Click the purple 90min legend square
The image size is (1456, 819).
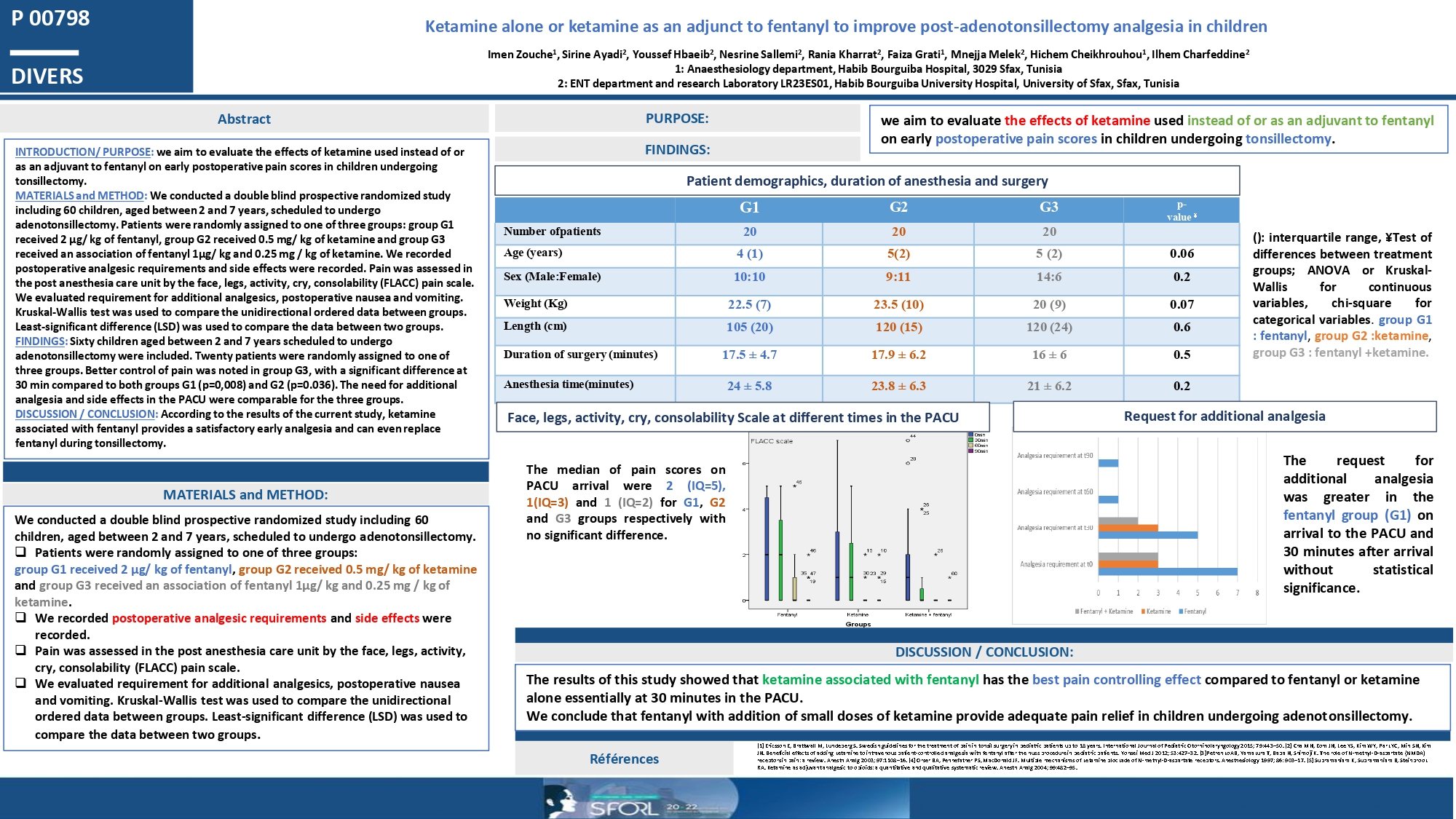point(971,451)
